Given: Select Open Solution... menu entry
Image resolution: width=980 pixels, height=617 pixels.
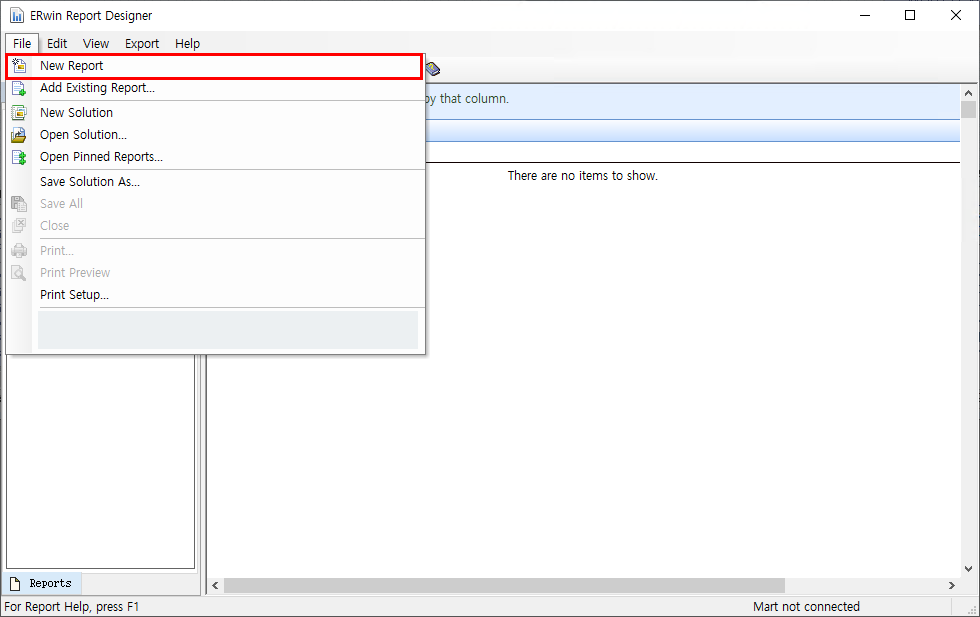Looking at the screenshot, I should click(215, 134).
